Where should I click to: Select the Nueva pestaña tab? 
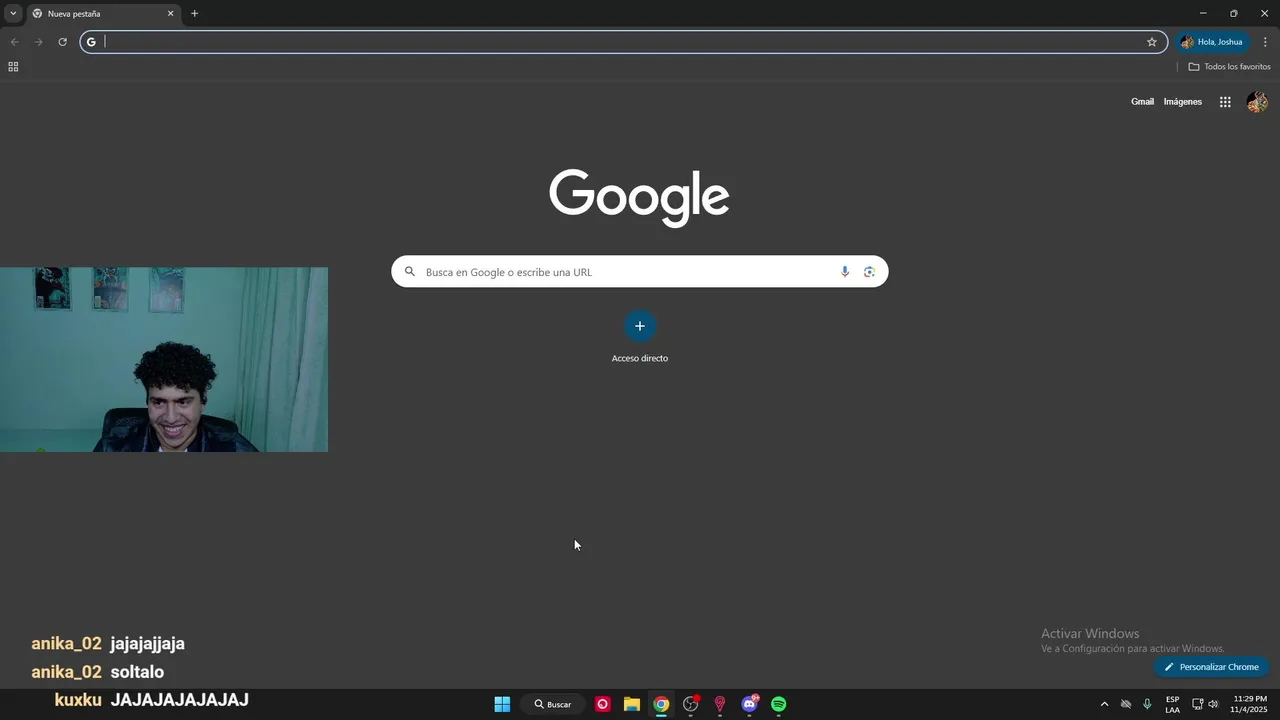(x=103, y=14)
